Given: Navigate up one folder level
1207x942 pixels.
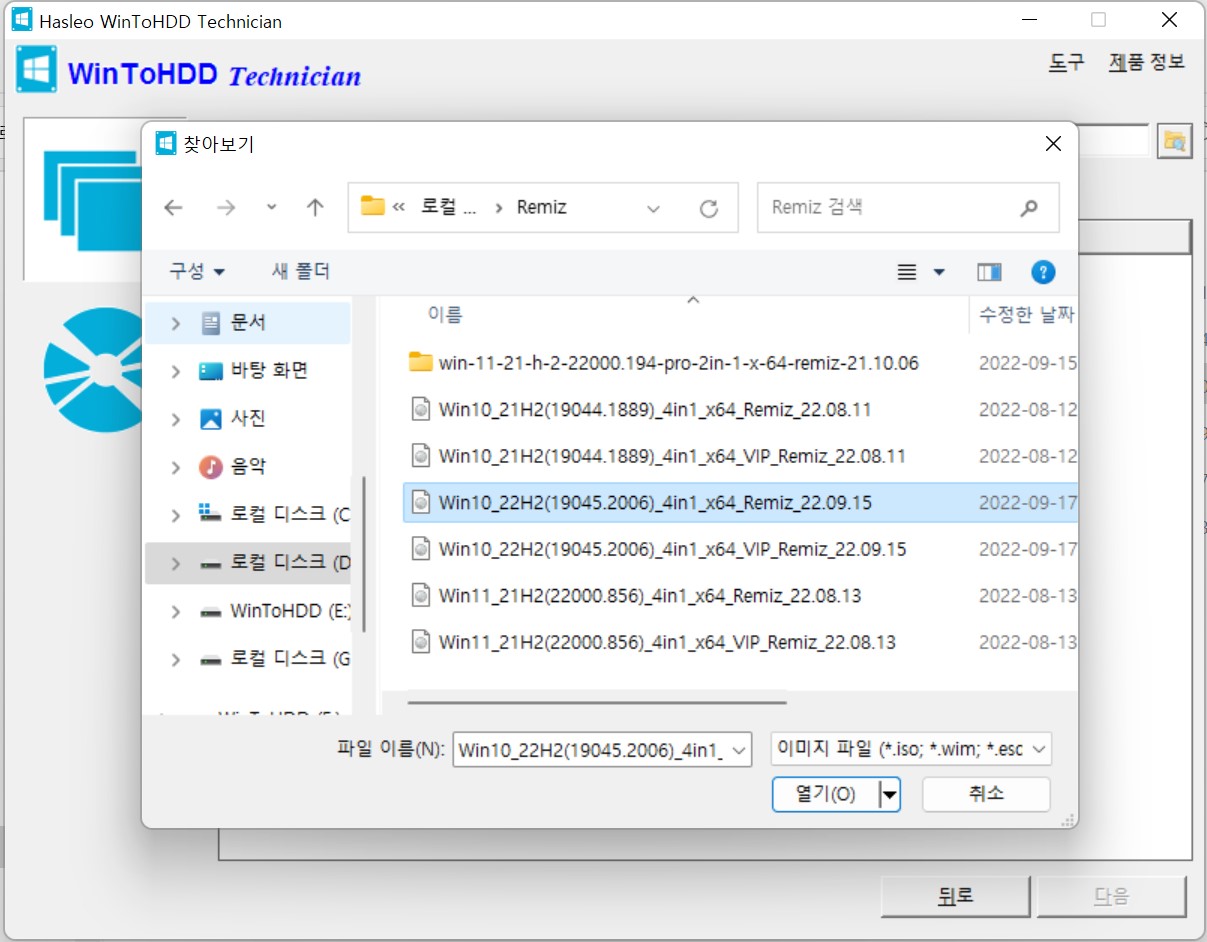Looking at the screenshot, I should click(x=315, y=208).
